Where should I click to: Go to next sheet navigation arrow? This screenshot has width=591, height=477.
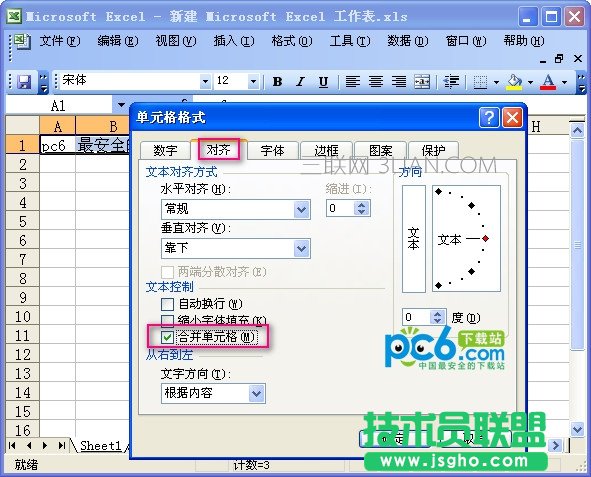point(45,446)
